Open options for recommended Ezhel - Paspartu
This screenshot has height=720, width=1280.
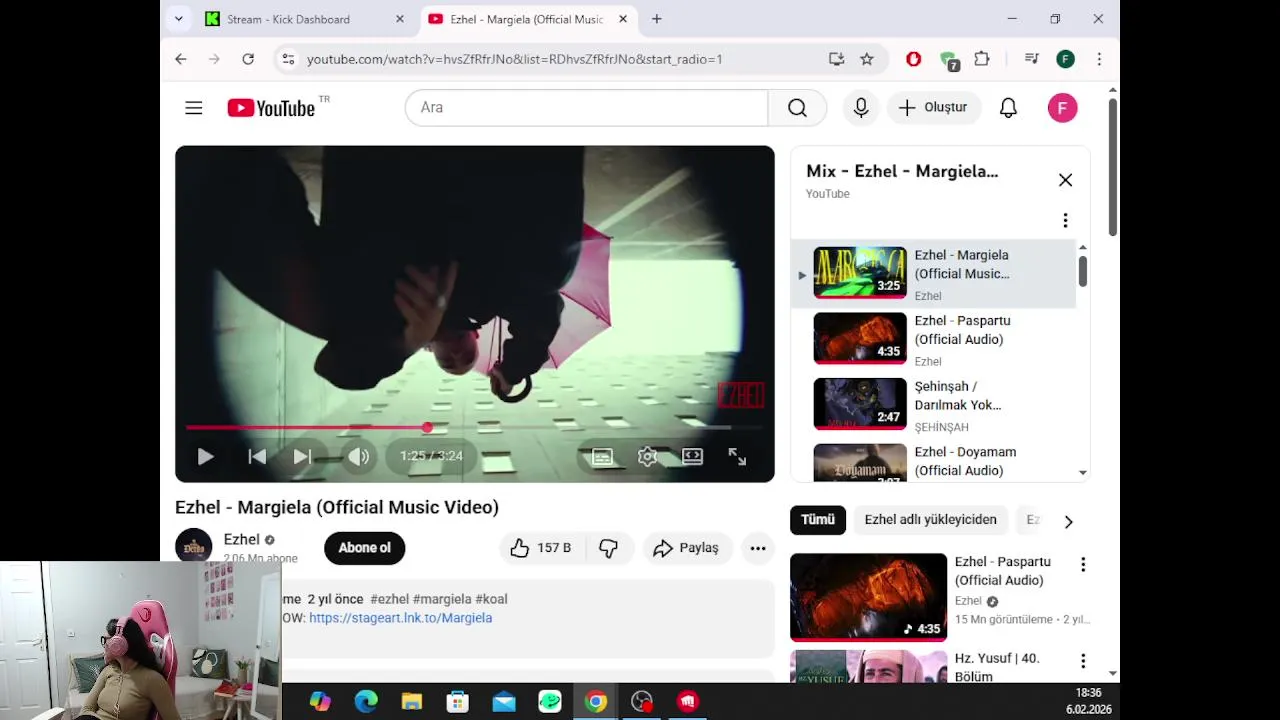[x=1083, y=565]
